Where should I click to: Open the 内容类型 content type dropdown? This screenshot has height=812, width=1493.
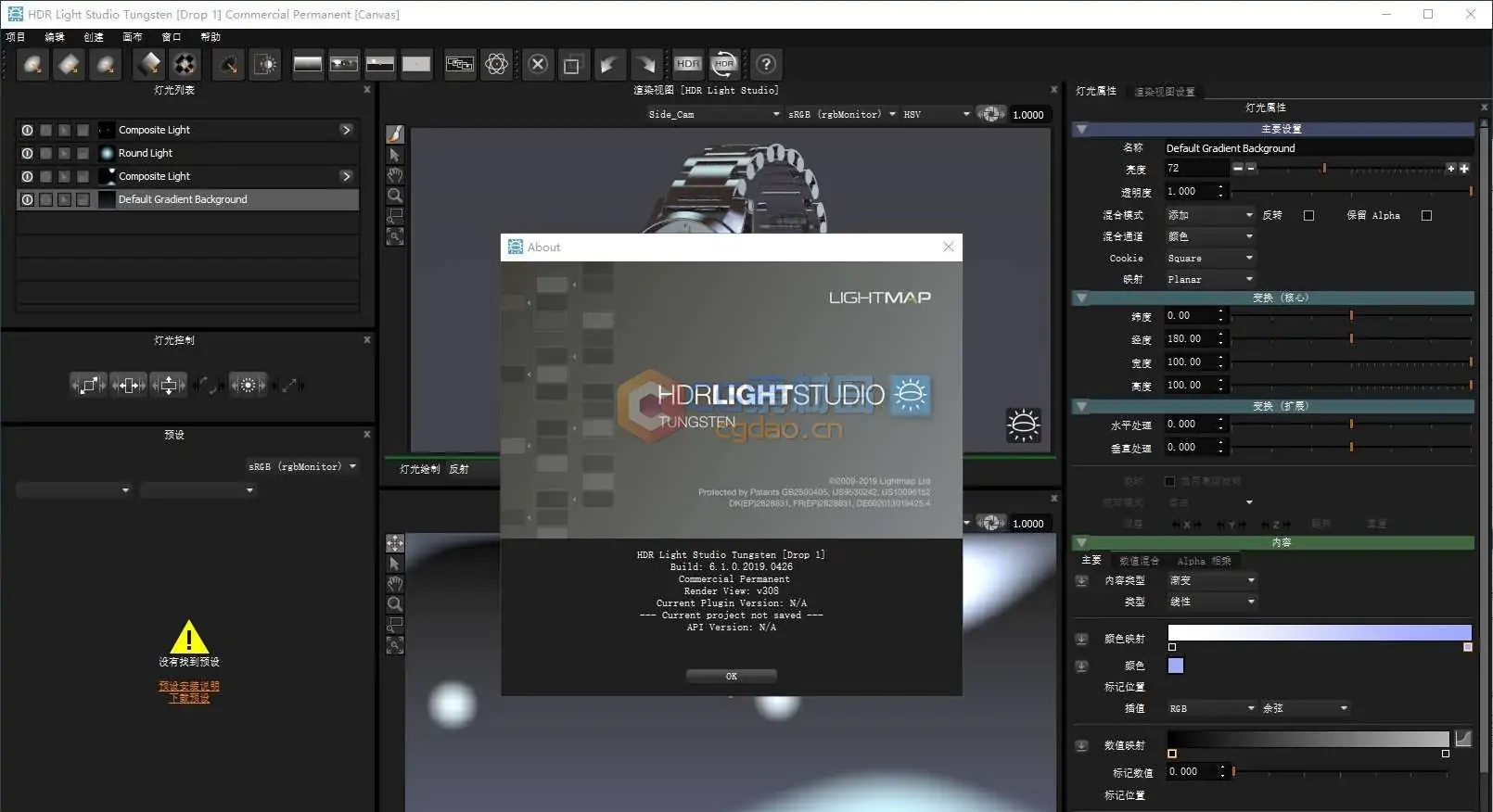(x=1212, y=580)
